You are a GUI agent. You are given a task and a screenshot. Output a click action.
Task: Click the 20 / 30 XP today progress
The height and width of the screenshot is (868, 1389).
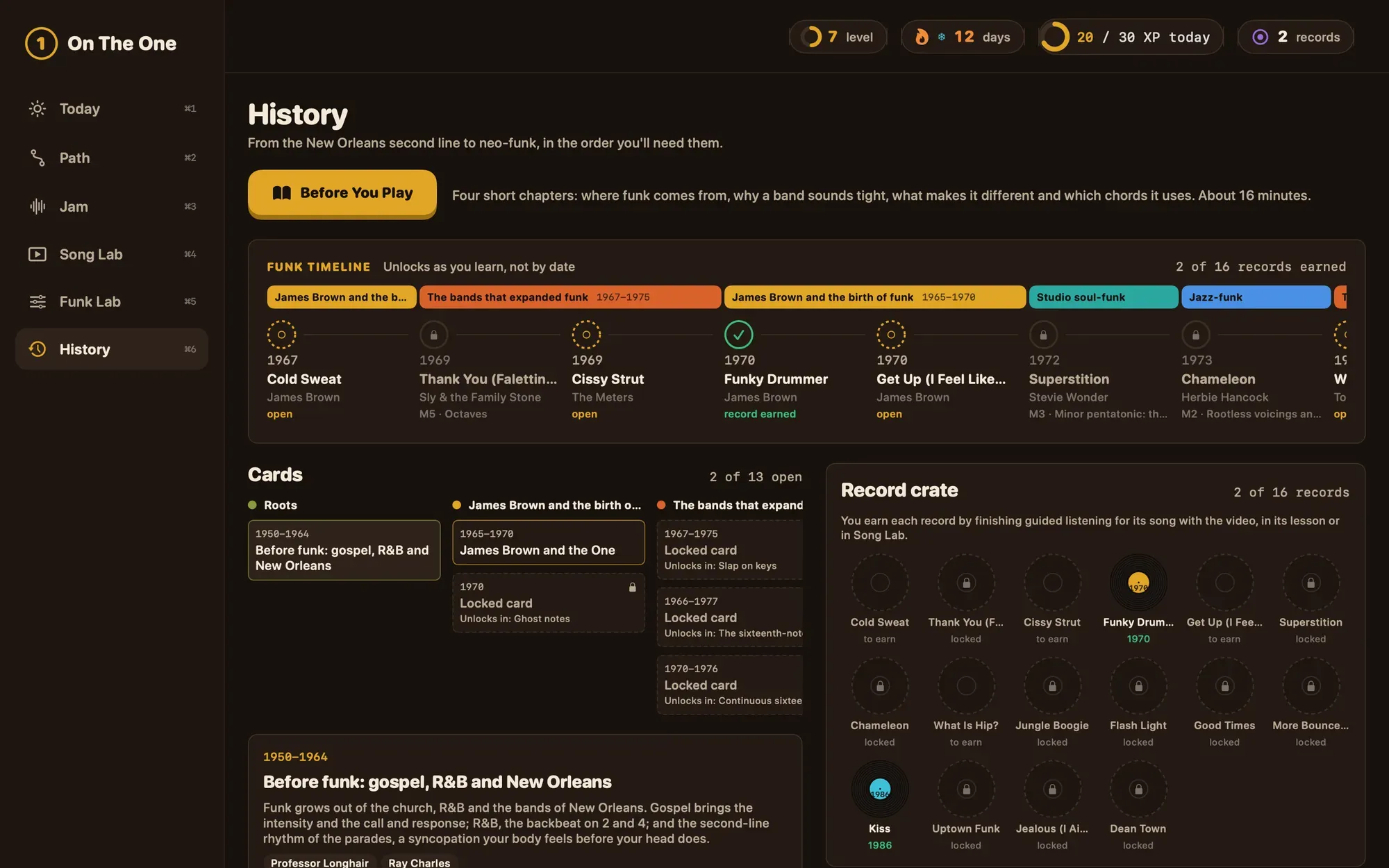(x=1130, y=37)
